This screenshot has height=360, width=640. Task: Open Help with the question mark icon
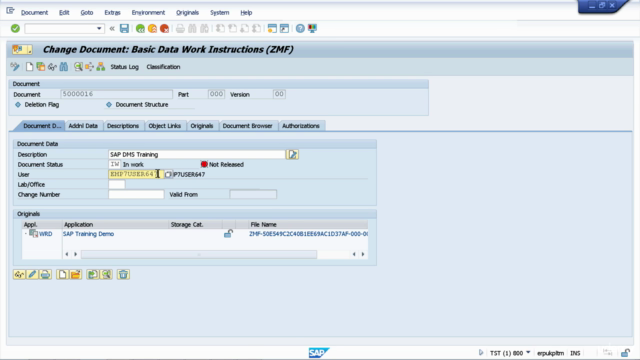(x=300, y=28)
